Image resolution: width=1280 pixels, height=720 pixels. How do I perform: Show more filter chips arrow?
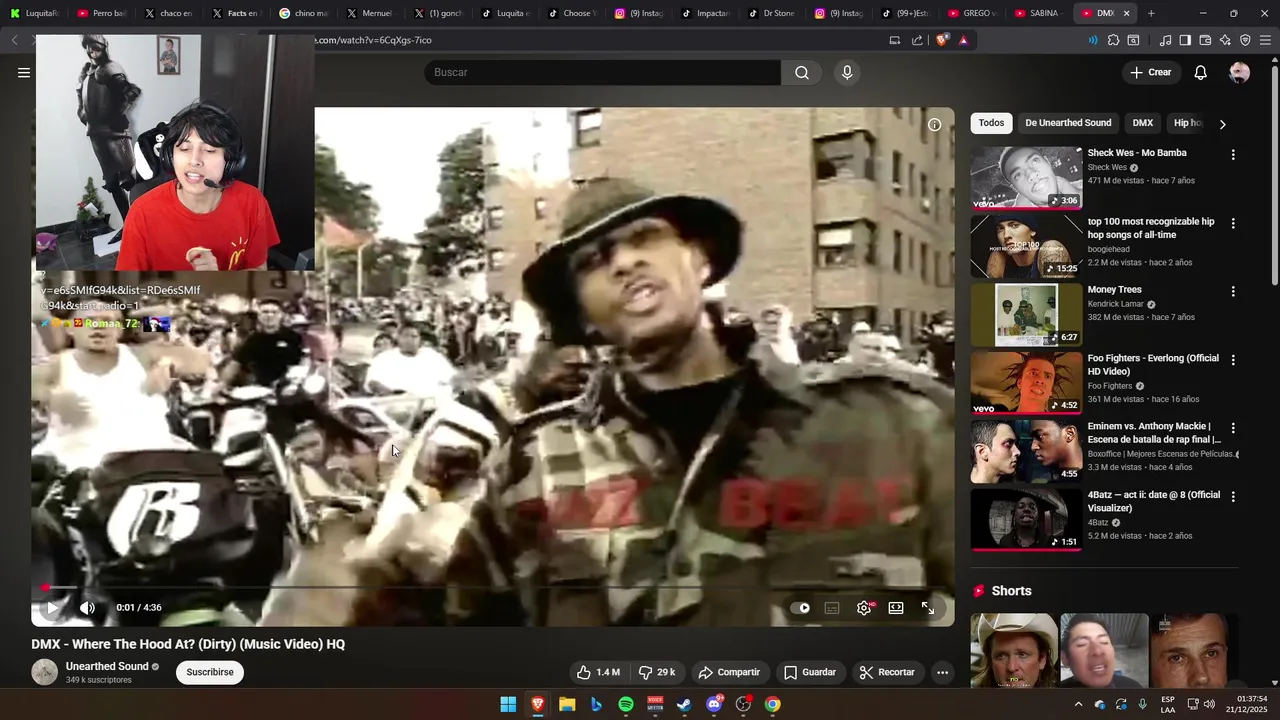click(x=1222, y=124)
